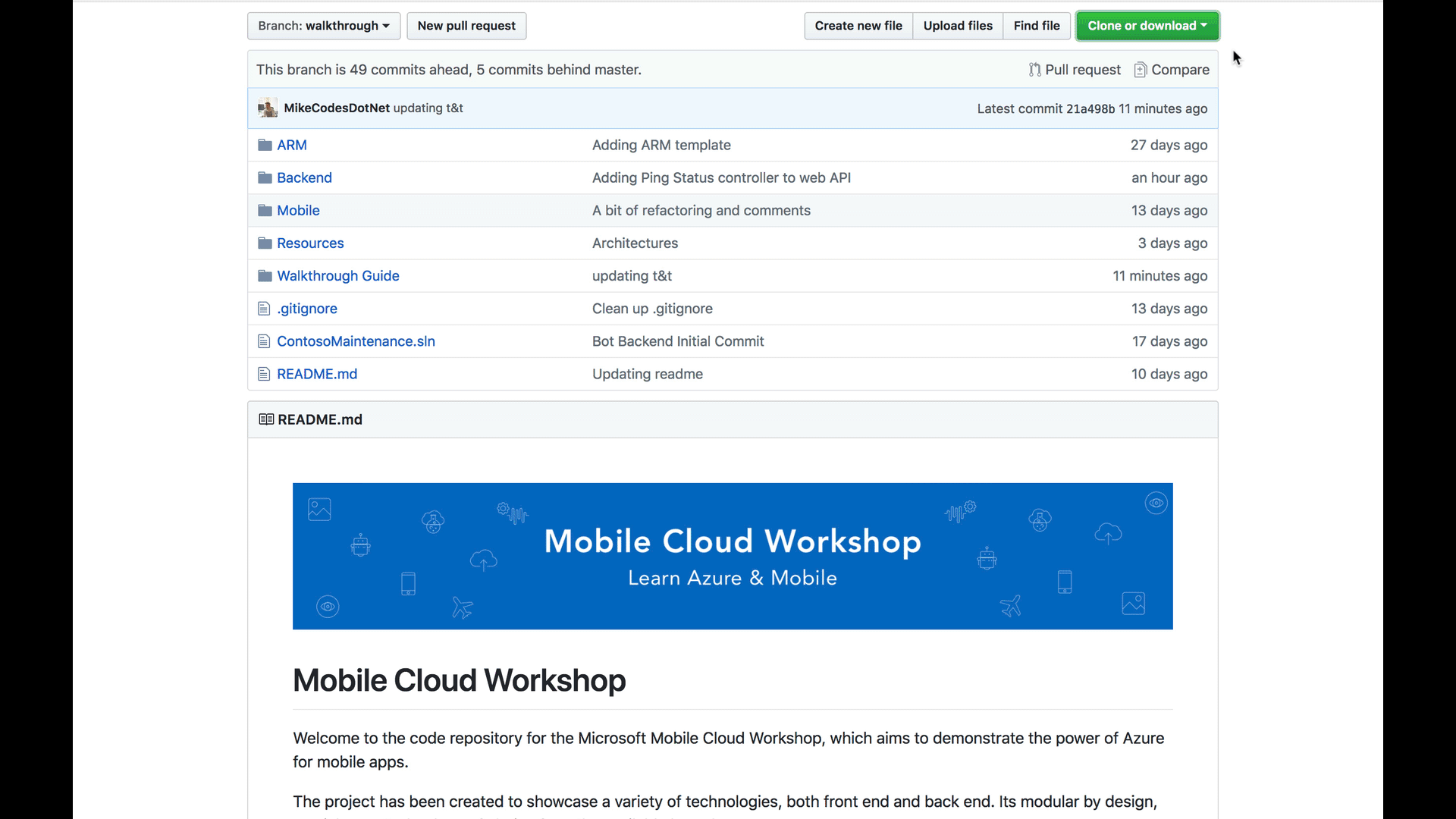
Task: Expand the Clone or download dropdown
Action: pos(1147,24)
